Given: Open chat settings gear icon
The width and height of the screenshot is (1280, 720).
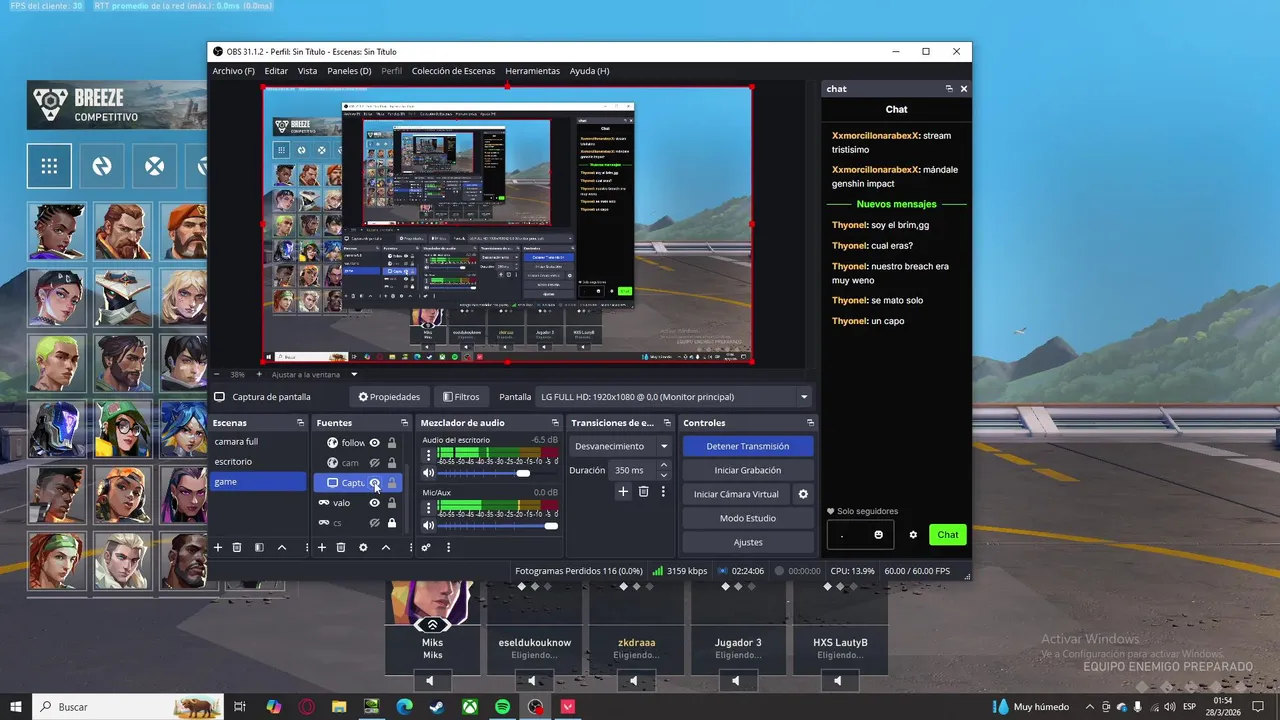Looking at the screenshot, I should (913, 535).
